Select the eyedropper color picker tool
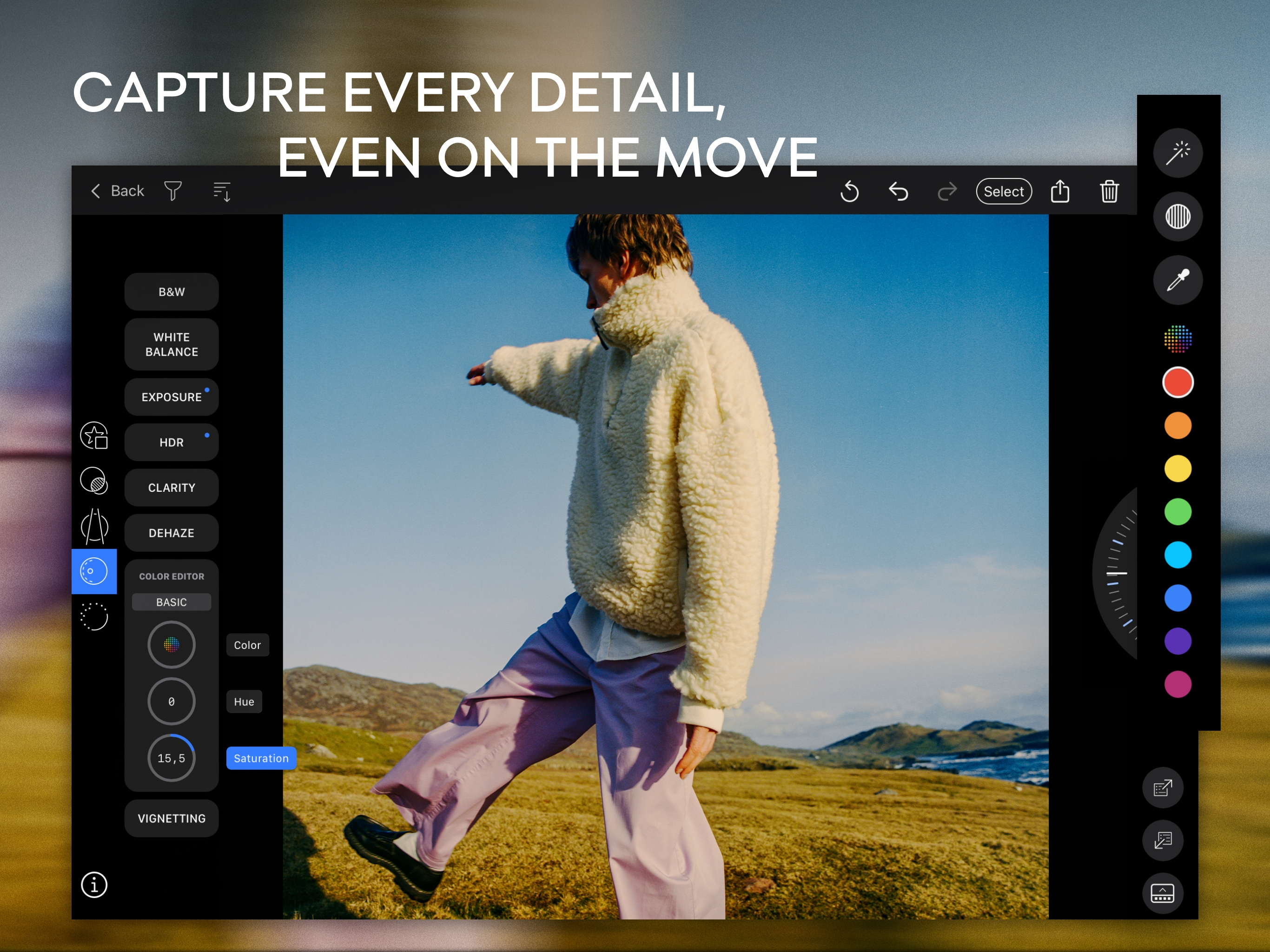 pos(1177,280)
